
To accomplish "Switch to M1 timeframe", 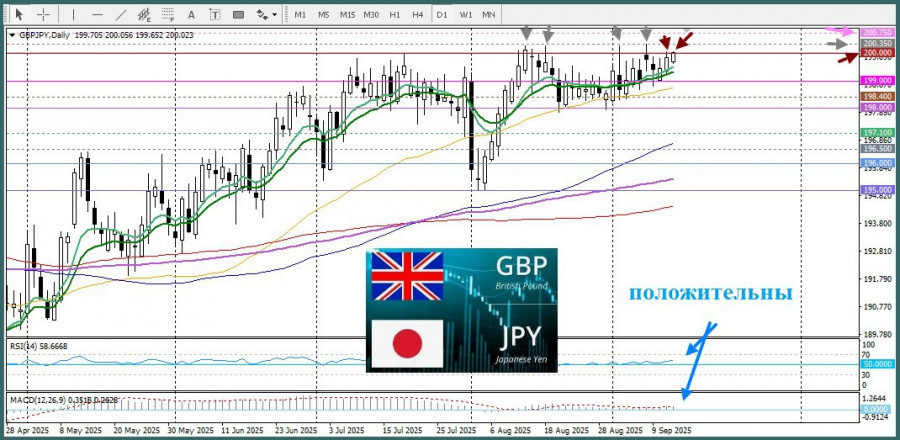I will (300, 15).
